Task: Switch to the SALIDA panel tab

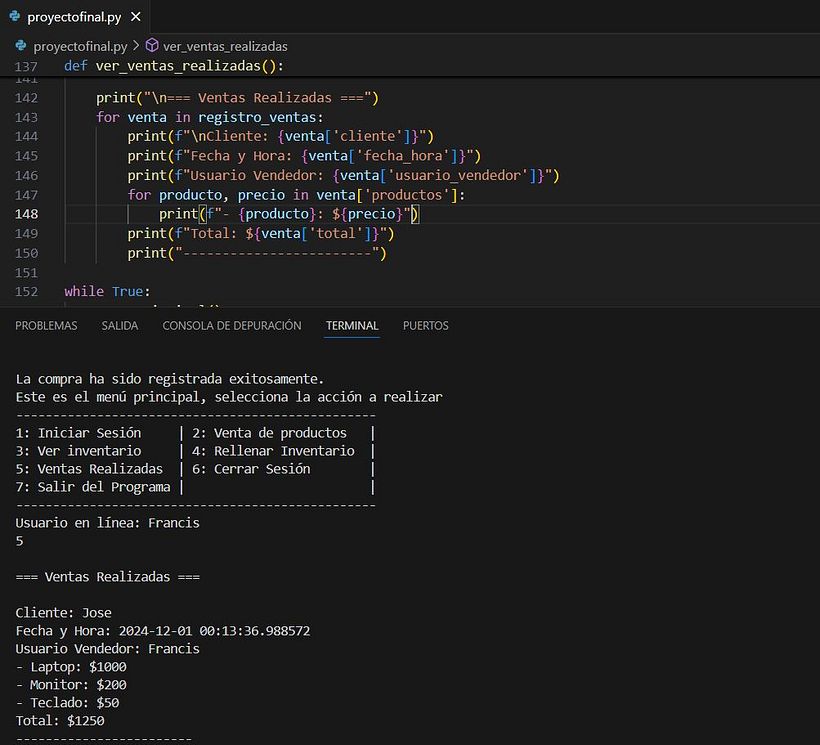Action: click(x=120, y=326)
